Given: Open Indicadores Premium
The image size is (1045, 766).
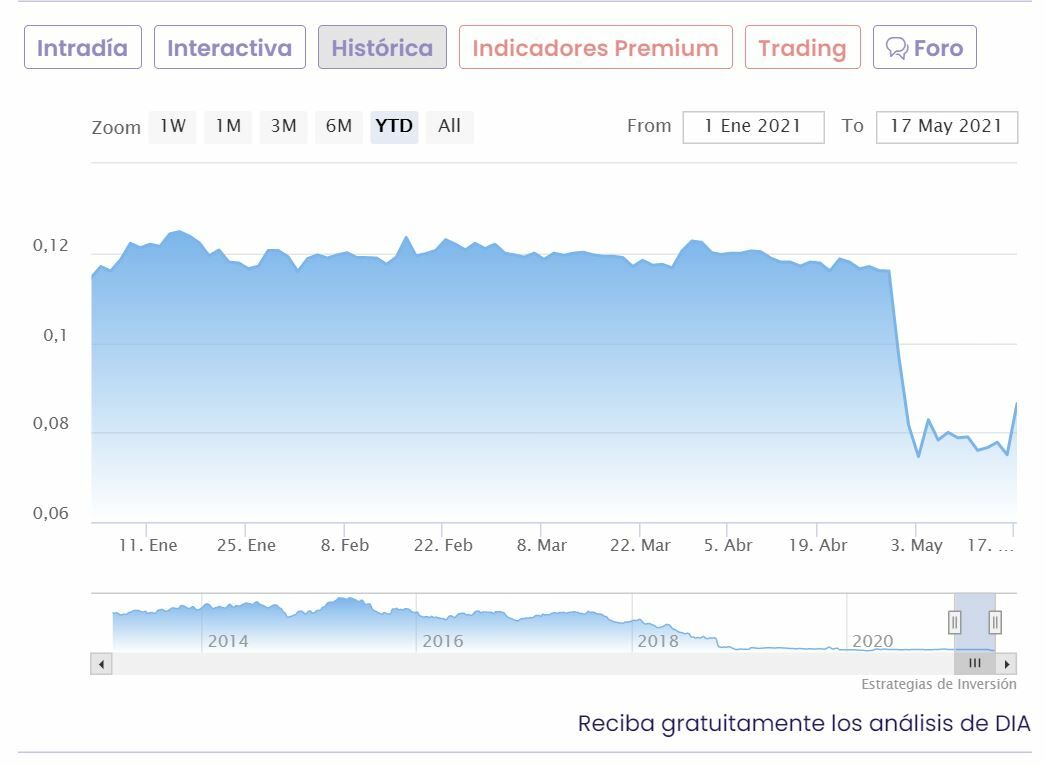Looking at the screenshot, I should point(595,48).
